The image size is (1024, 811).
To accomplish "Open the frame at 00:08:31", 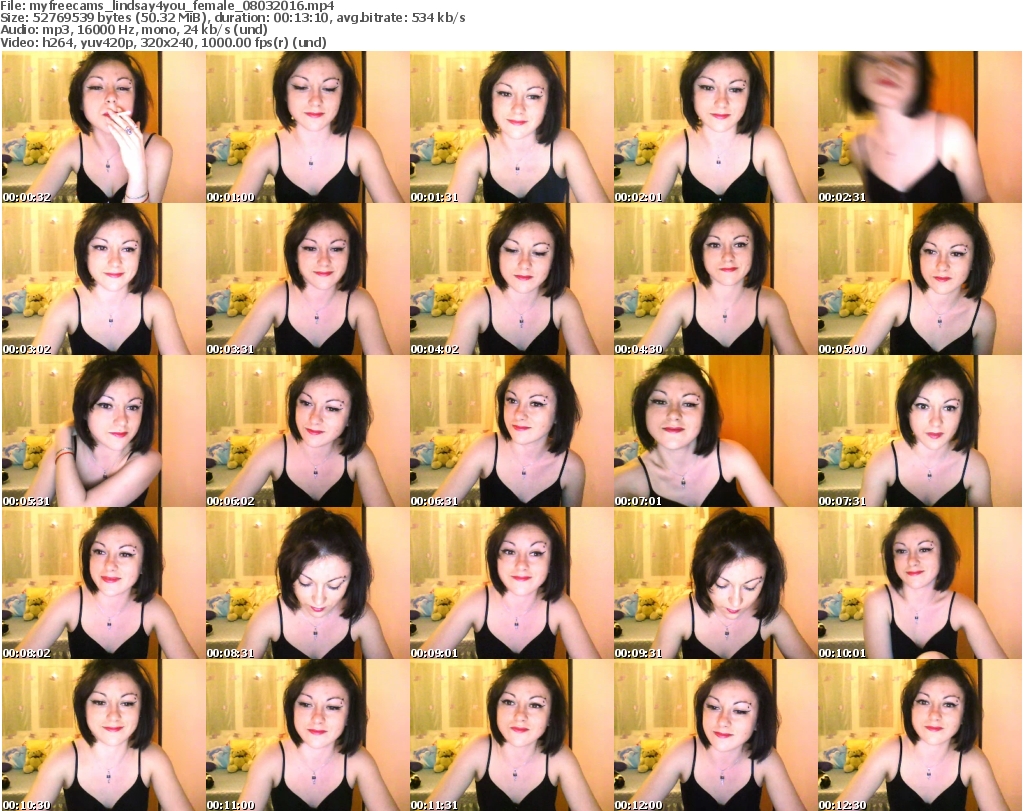I will click(308, 583).
